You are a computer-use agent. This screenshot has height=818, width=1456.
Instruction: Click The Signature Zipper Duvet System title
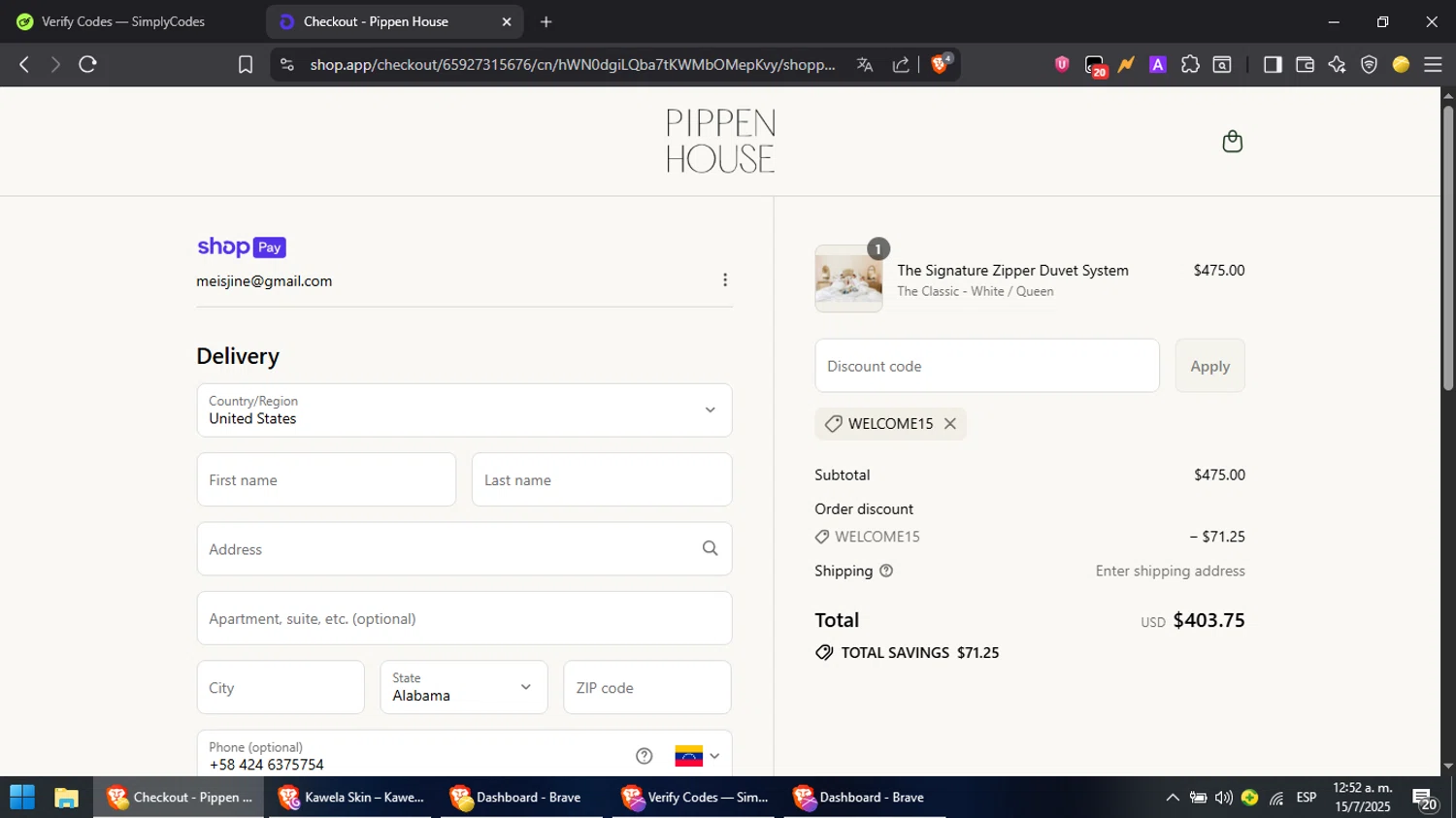[x=1012, y=271]
